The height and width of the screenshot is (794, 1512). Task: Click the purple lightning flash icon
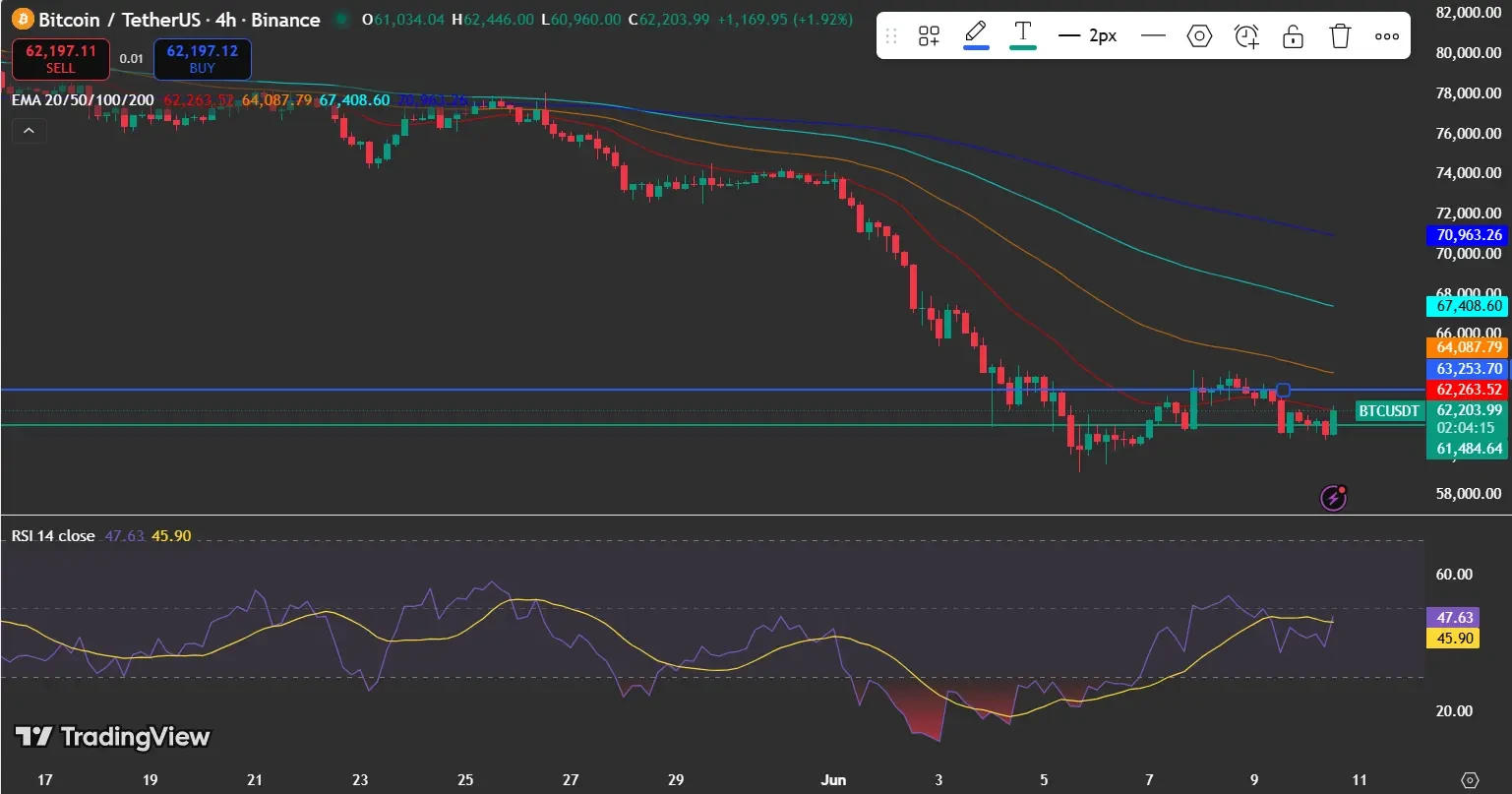pyautogui.click(x=1333, y=498)
